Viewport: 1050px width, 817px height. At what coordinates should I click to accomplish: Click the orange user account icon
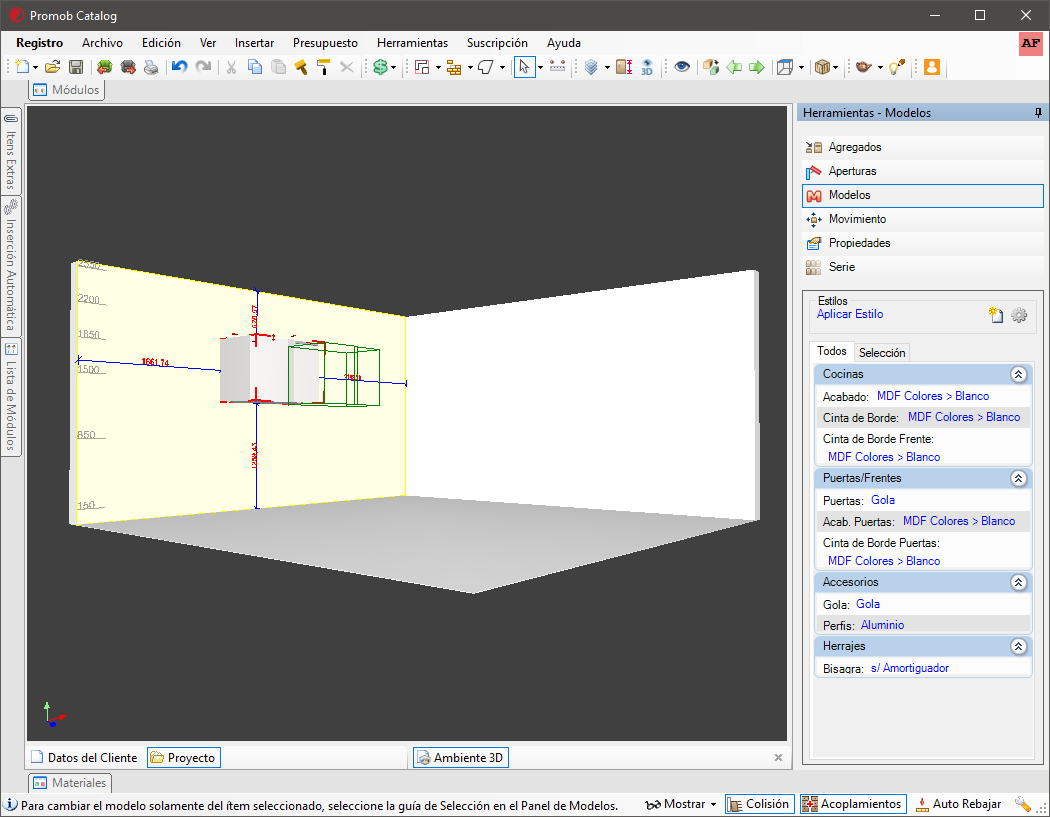(x=931, y=67)
